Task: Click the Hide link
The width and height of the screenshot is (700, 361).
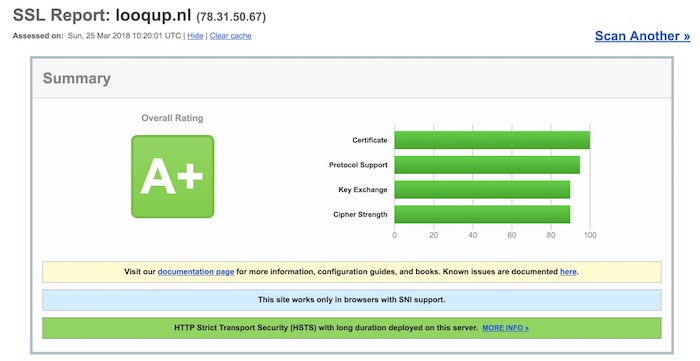Action: pos(195,36)
